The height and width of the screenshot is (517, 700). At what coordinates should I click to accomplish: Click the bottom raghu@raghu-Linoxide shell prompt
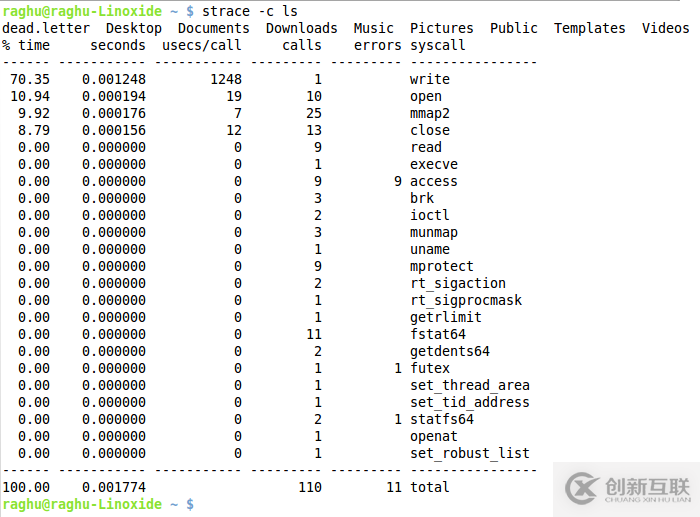click(98, 504)
